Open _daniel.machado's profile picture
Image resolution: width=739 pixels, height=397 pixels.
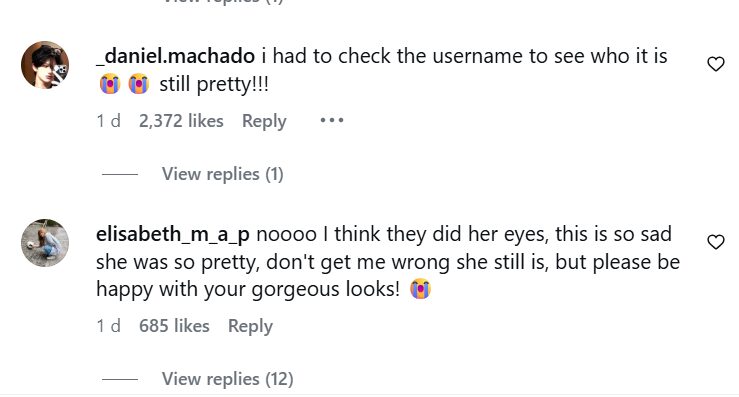(45, 65)
